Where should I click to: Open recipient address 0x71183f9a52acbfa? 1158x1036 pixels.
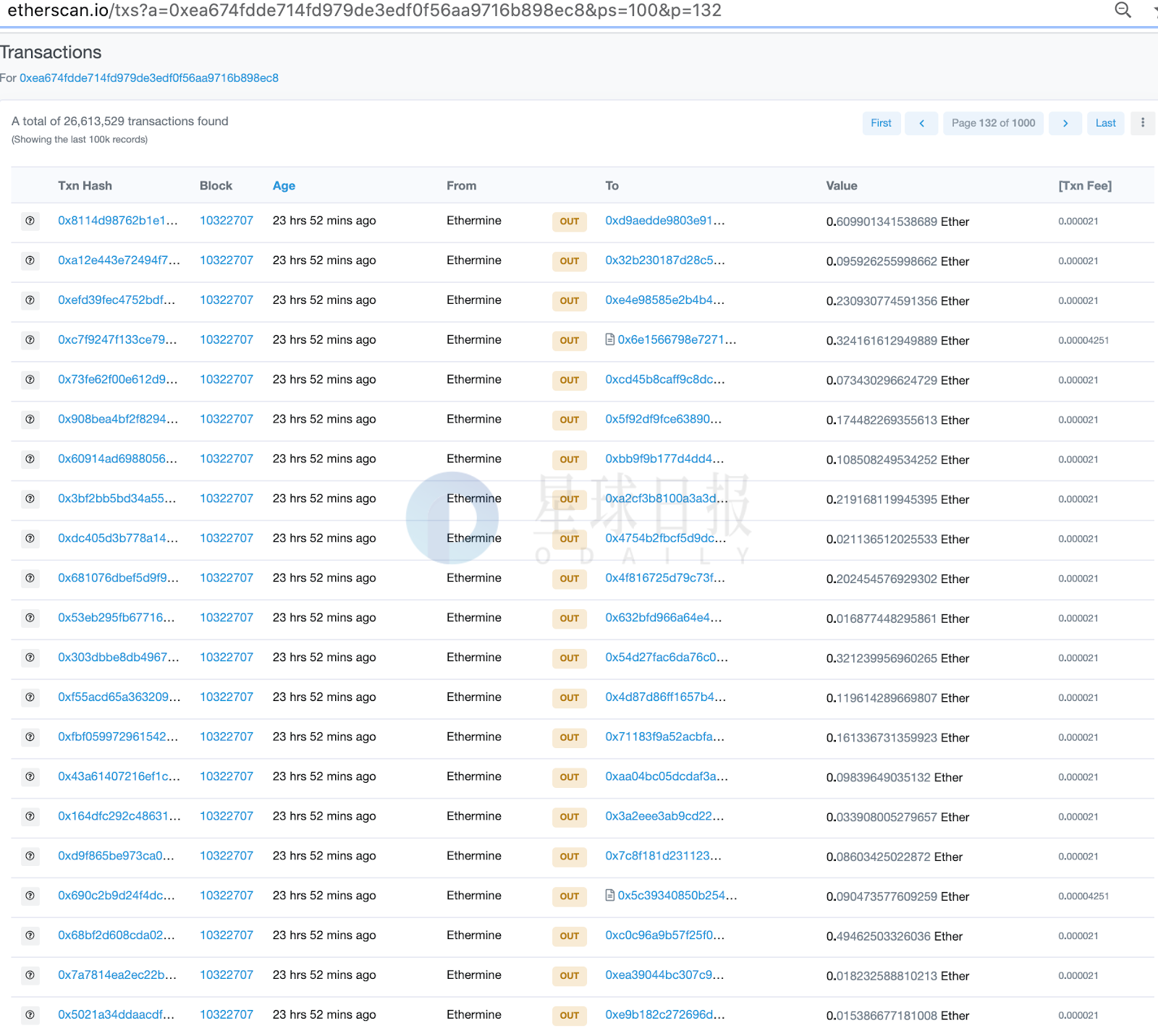pos(665,736)
